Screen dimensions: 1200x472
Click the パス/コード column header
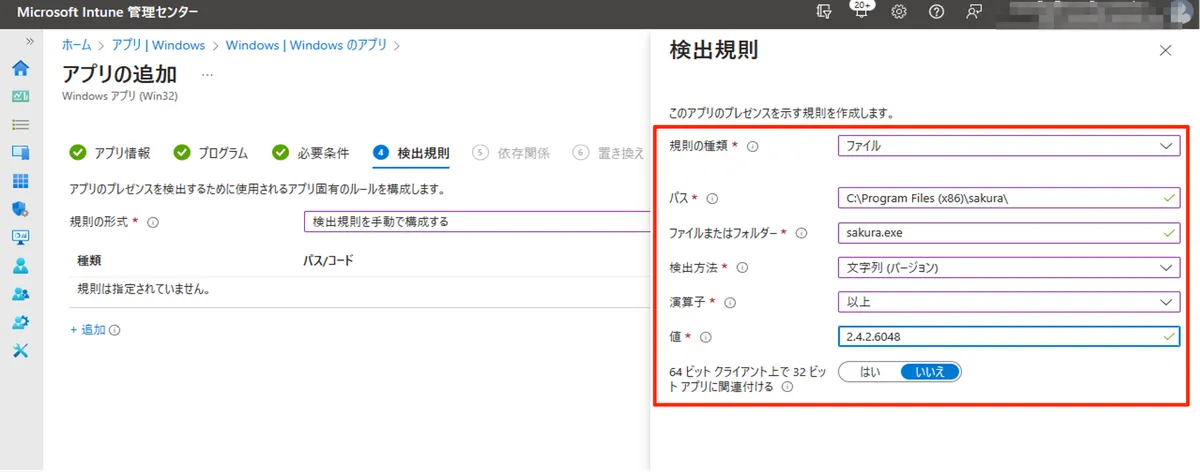point(328,260)
